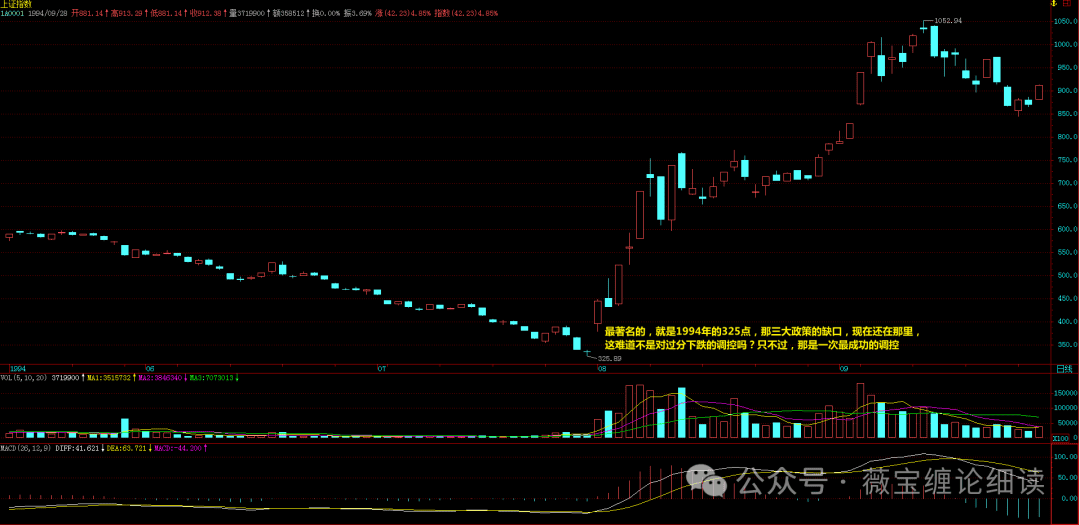The height and width of the screenshot is (525, 1080).
Task: Click the 06 month label on time axis
Action: [x=149, y=369]
